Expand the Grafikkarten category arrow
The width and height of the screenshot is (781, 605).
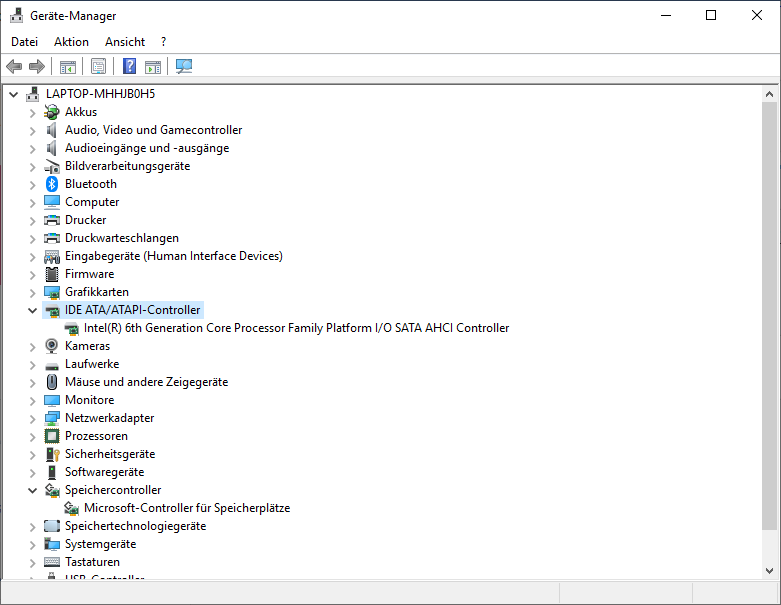[x=32, y=293]
